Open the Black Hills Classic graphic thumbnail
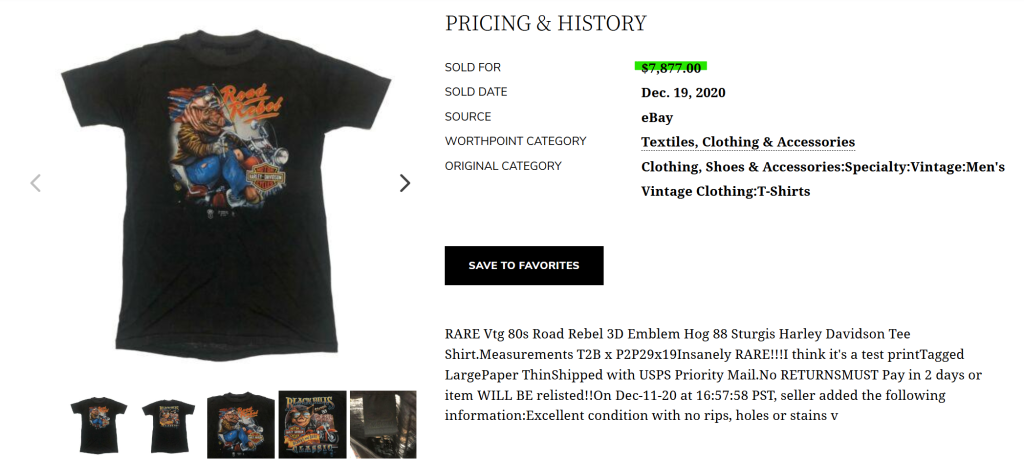 (x=312, y=425)
